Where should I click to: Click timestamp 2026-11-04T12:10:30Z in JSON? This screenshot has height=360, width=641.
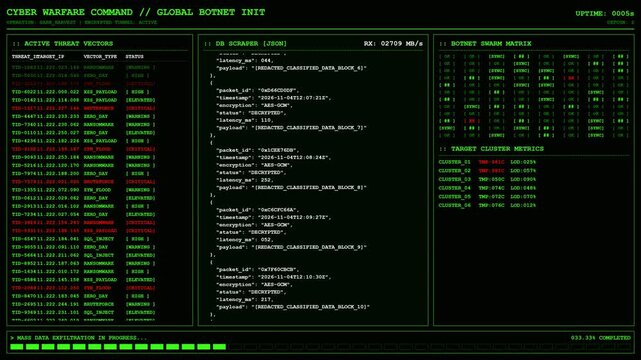pos(274,277)
